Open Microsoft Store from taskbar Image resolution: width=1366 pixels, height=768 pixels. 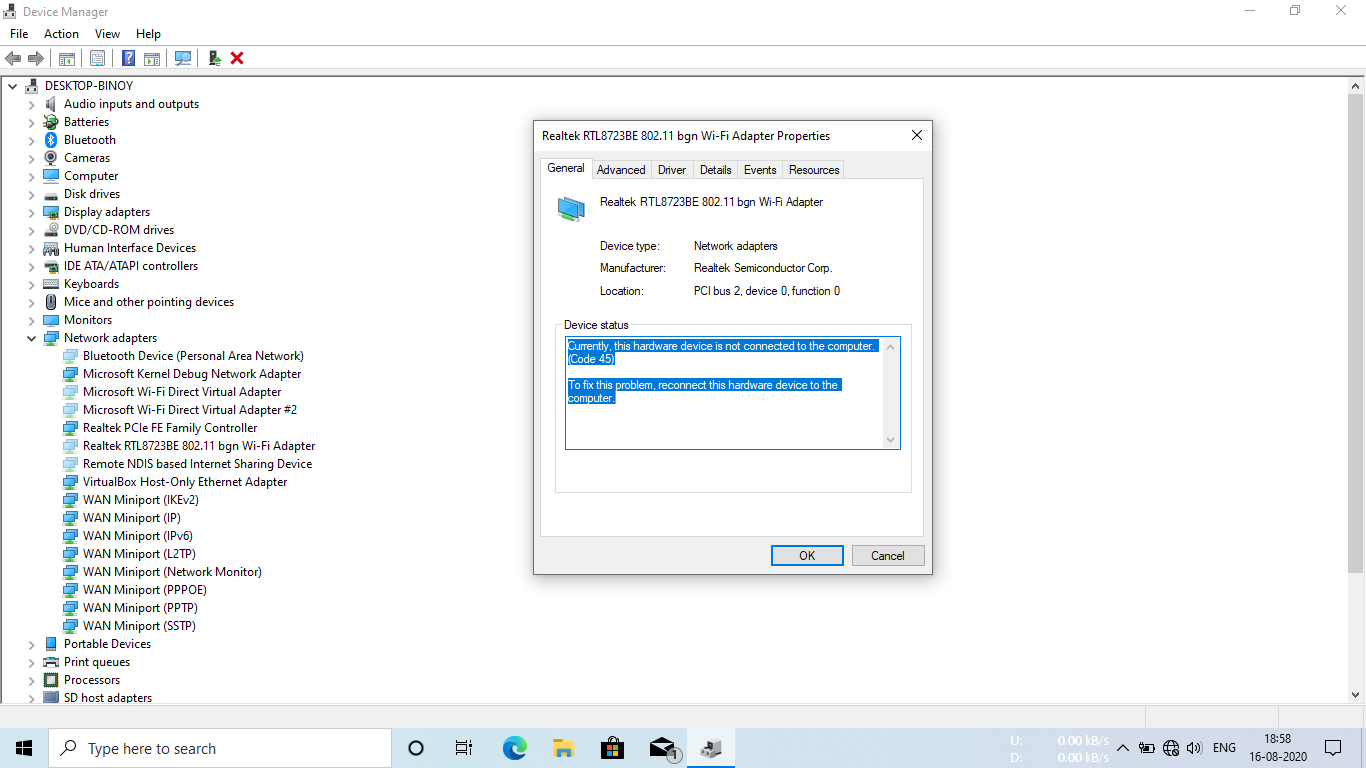(612, 748)
